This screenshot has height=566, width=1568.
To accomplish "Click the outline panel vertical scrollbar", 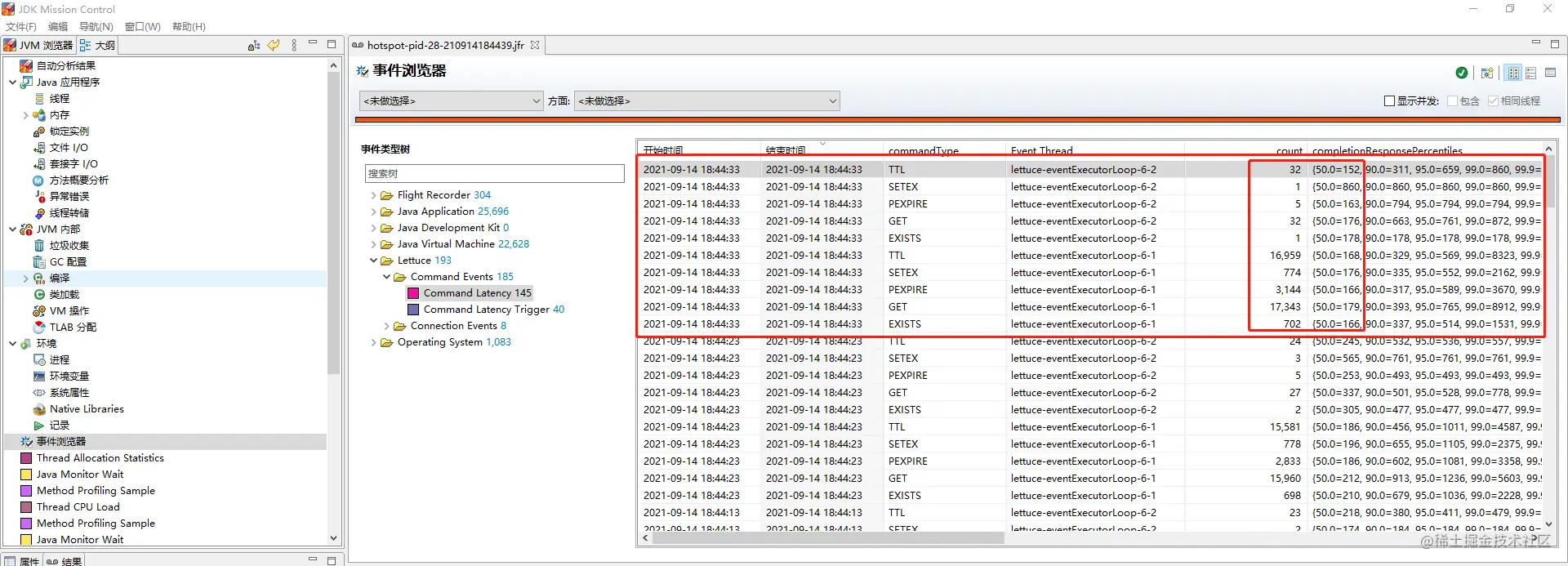I will tap(333, 222).
